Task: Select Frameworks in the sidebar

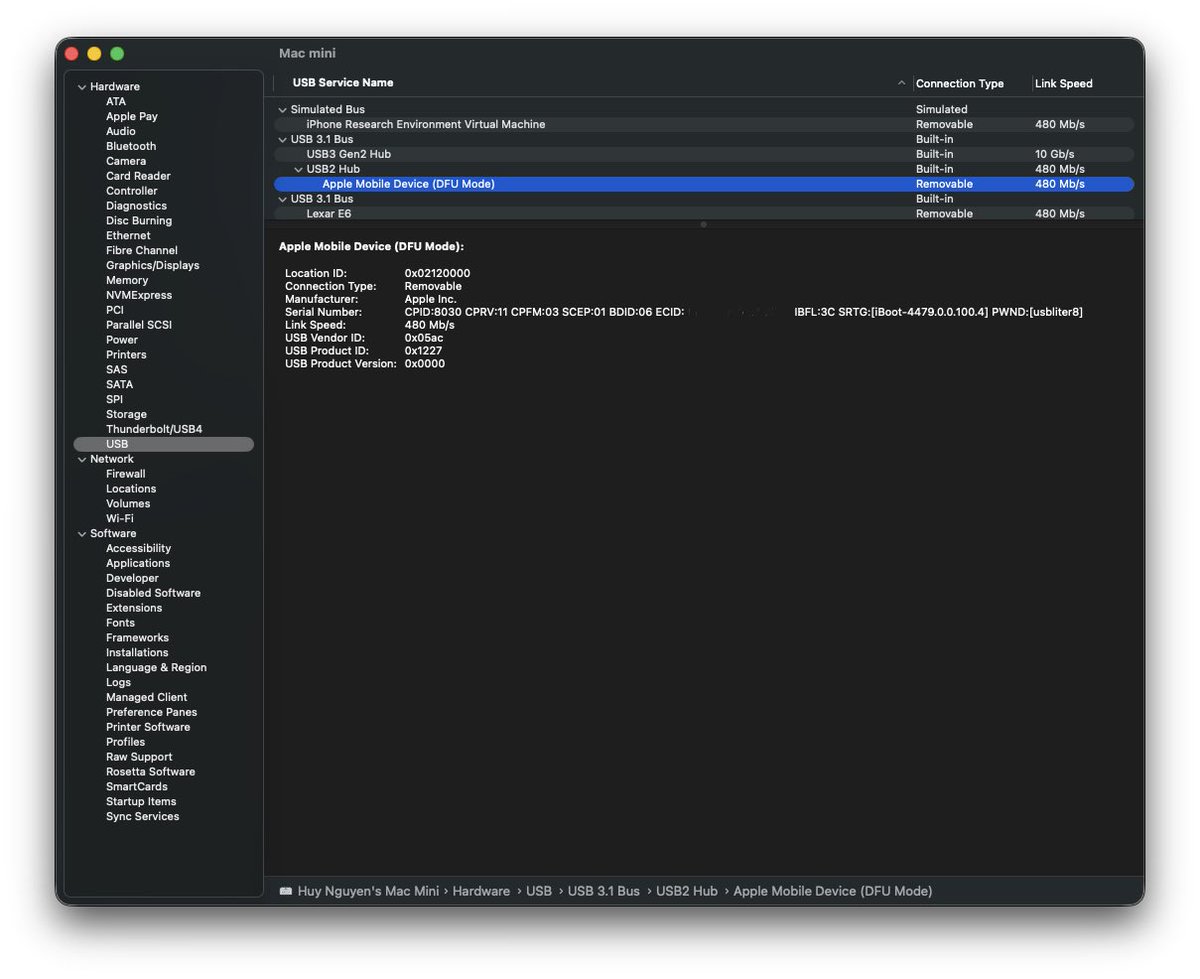Action: (137, 638)
